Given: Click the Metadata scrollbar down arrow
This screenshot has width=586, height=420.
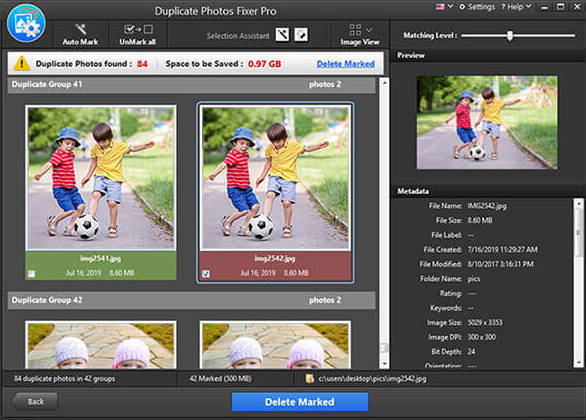Looking at the screenshot, I should [579, 362].
